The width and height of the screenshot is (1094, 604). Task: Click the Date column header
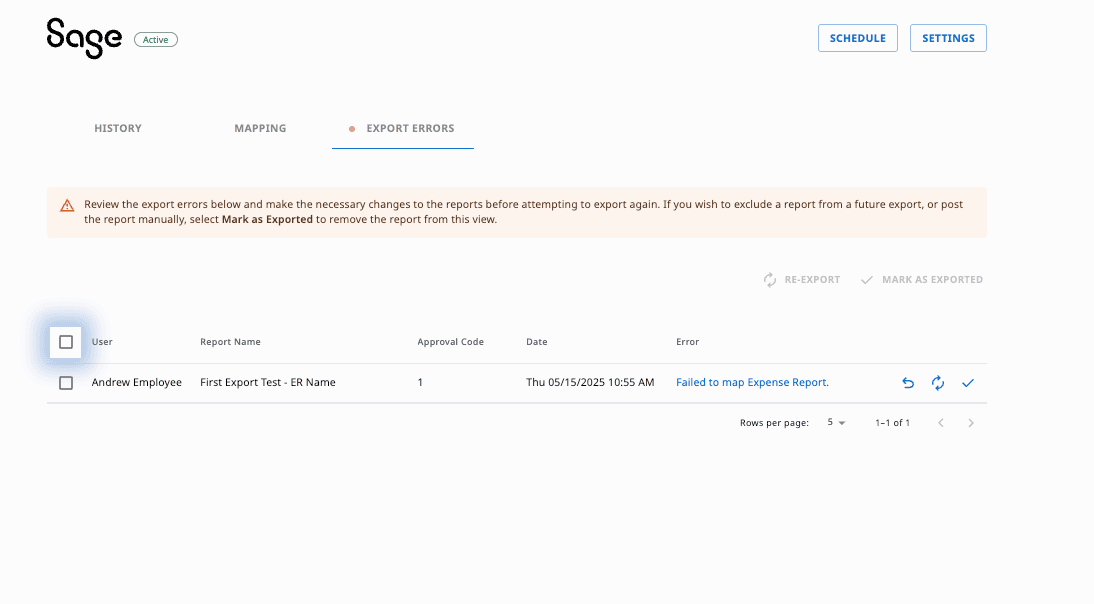click(x=537, y=342)
